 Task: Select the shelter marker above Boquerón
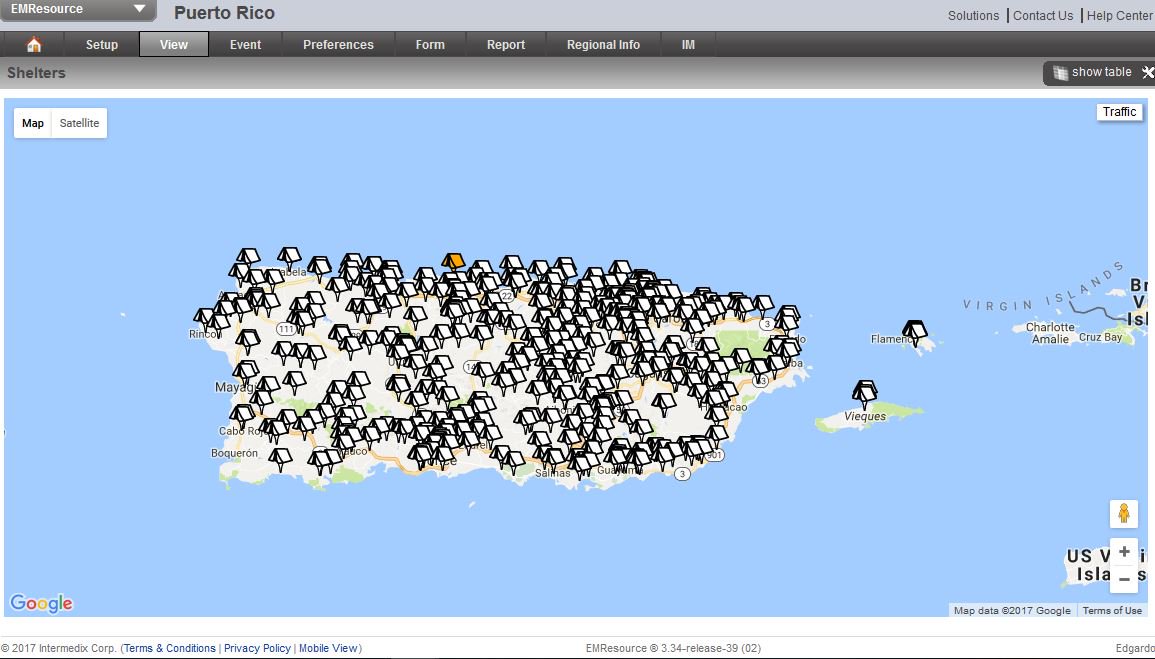[x=280, y=459]
